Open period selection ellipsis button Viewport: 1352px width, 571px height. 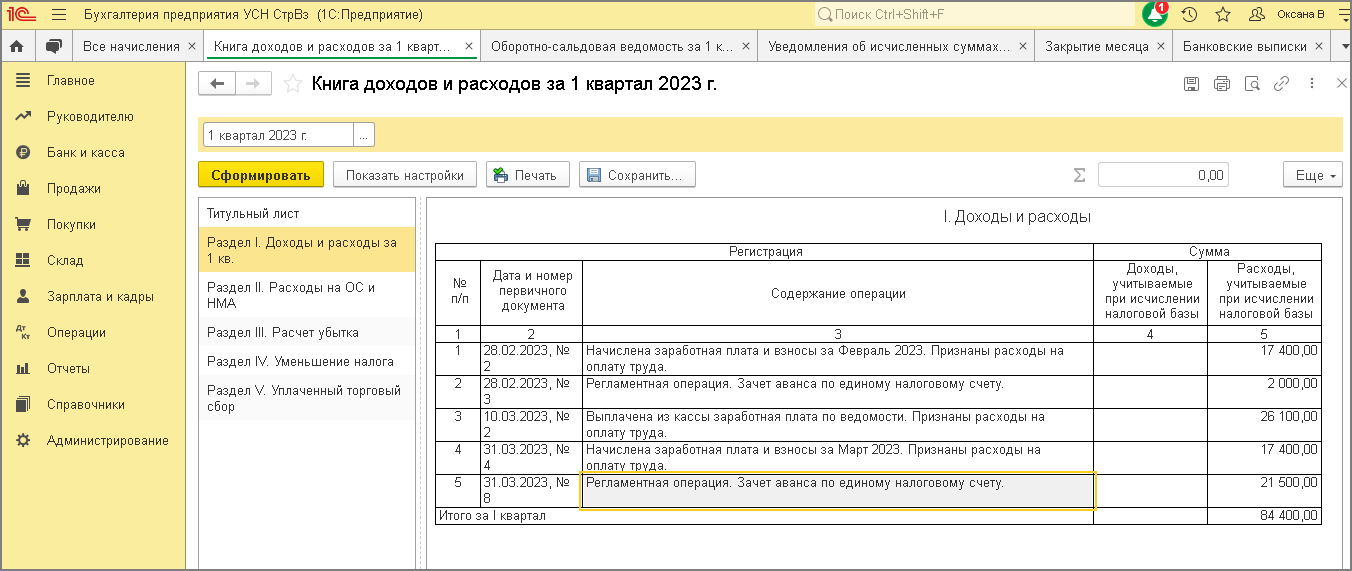[x=364, y=135]
